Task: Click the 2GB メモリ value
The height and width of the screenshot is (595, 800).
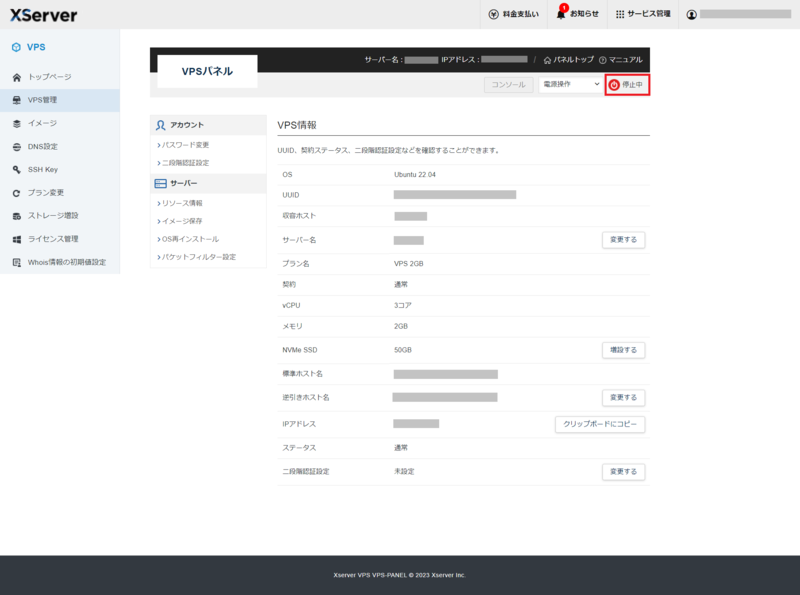Action: [x=401, y=327]
